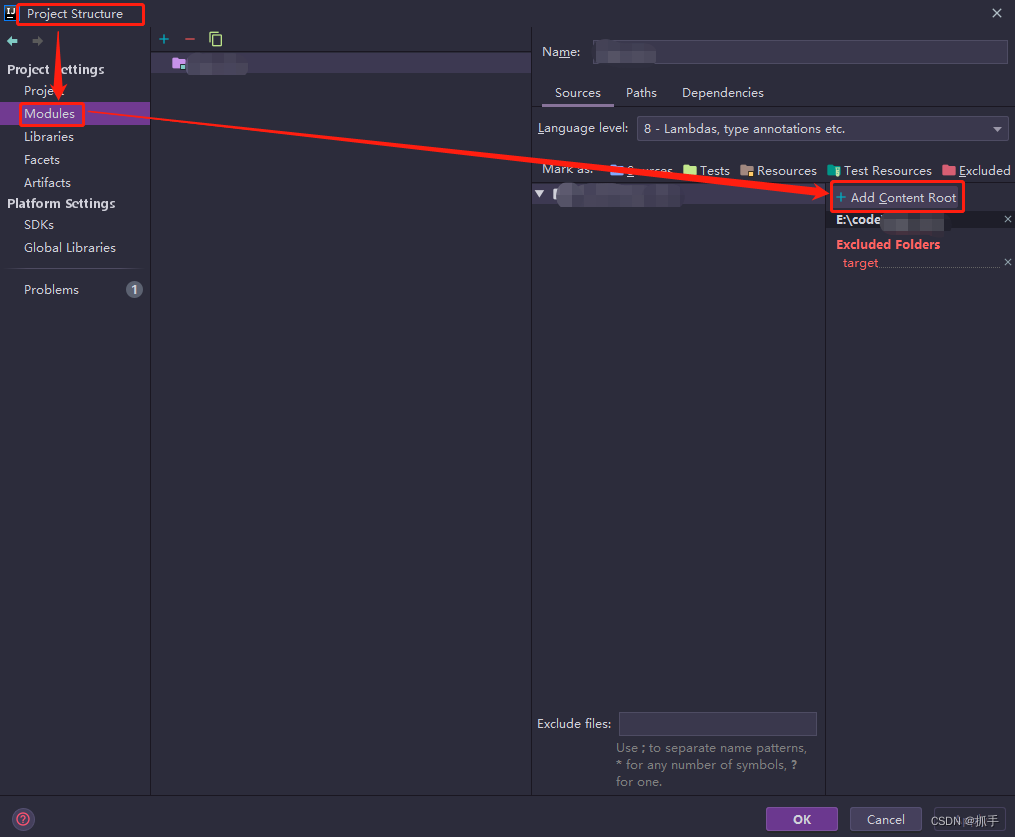Remove the target excluded folder

tap(1007, 262)
